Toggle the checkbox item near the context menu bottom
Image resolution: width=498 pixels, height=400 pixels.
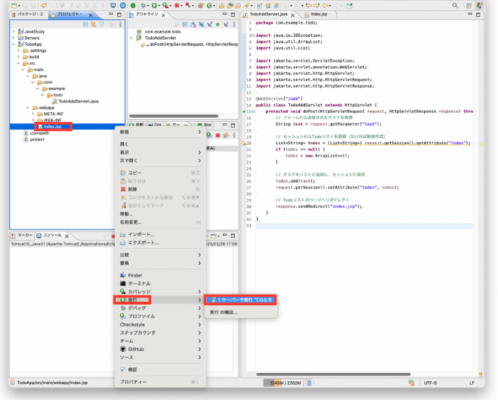pyautogui.click(x=128, y=369)
